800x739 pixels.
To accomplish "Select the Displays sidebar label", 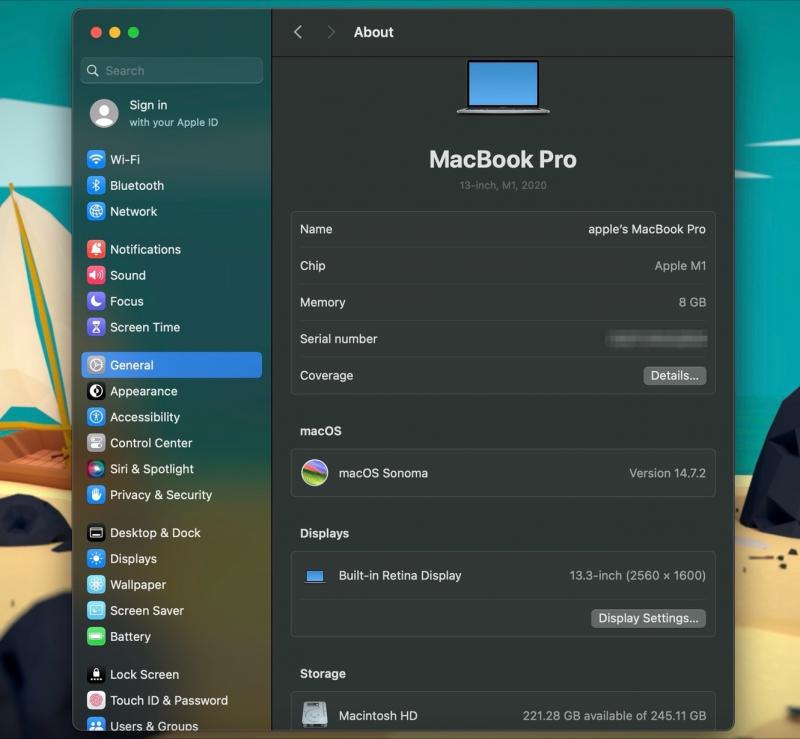I will point(134,559).
